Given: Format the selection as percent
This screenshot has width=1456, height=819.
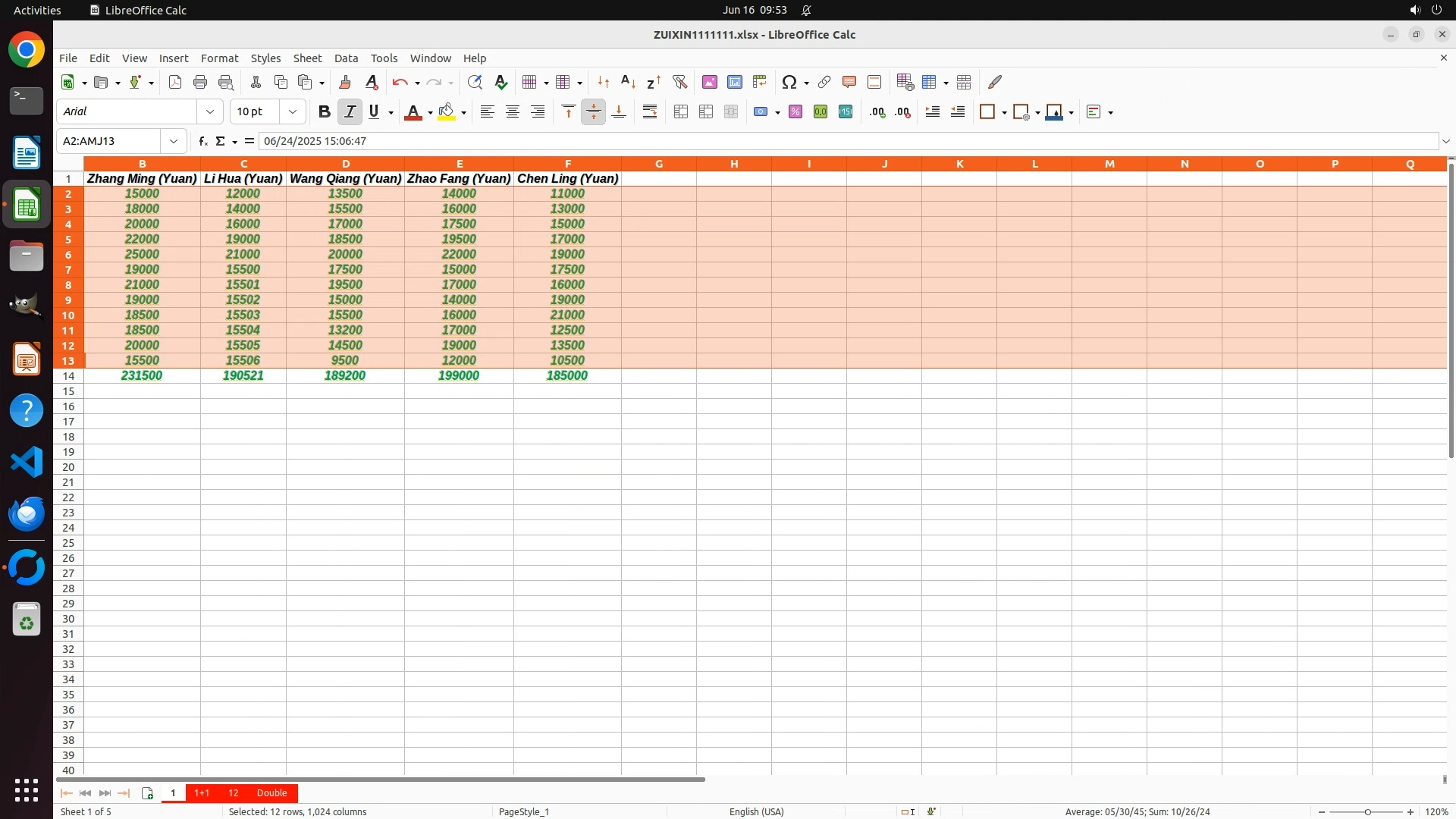Looking at the screenshot, I should (795, 111).
